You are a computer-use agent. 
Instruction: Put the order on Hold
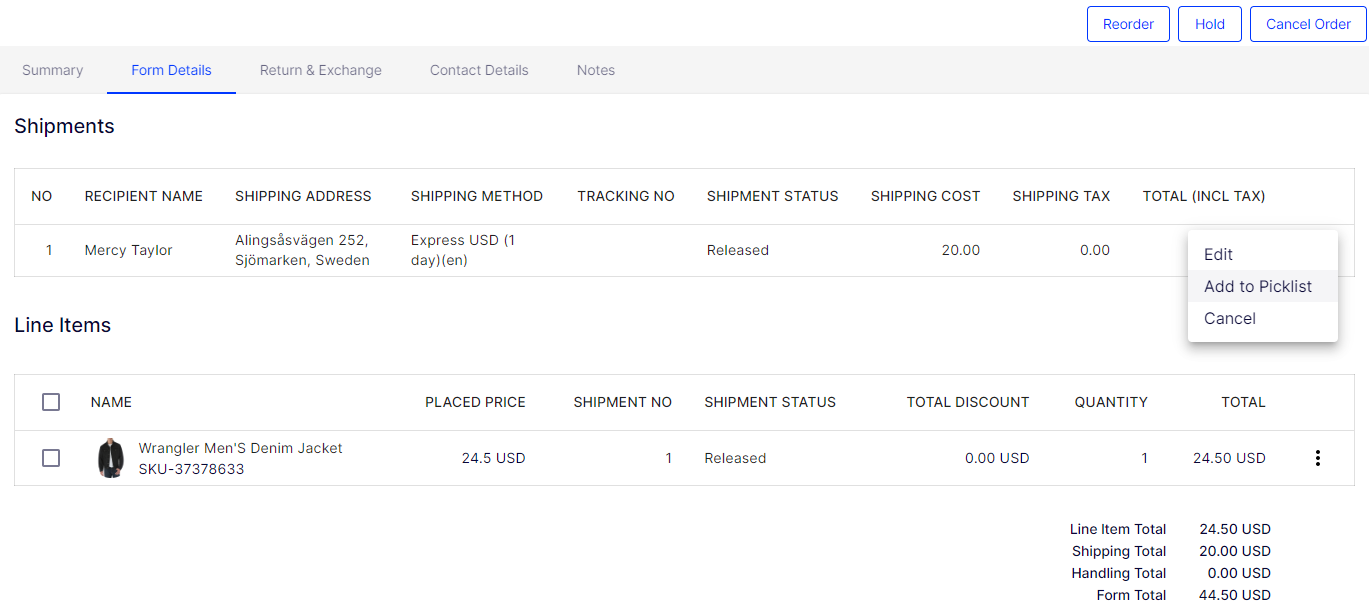pyautogui.click(x=1209, y=24)
